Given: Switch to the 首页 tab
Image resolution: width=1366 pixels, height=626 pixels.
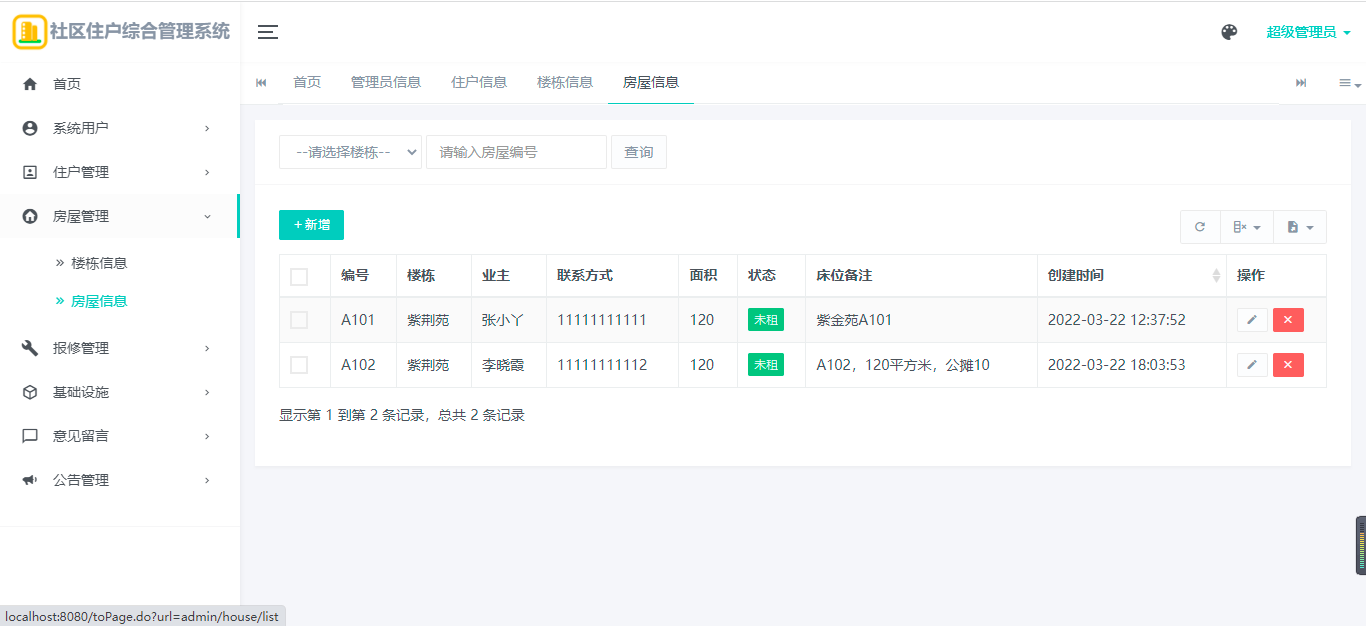Looking at the screenshot, I should (x=307, y=82).
